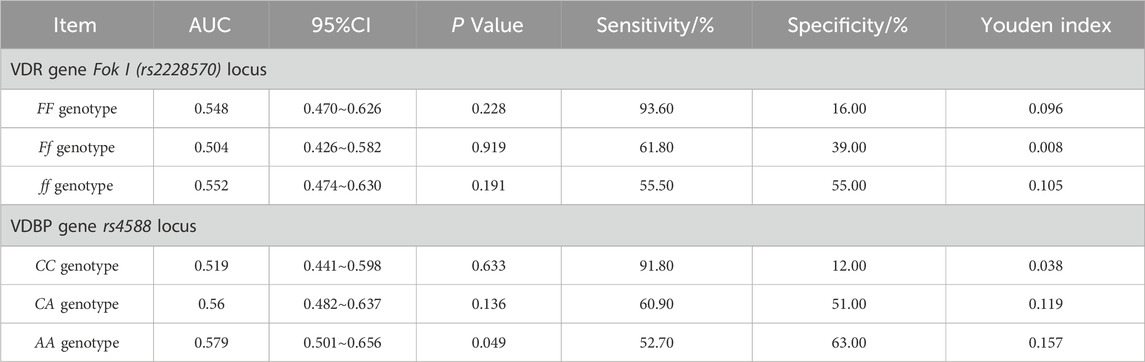Select the 95%CI value 0.470~0.626
The height and width of the screenshot is (362, 1145).
[342, 109]
